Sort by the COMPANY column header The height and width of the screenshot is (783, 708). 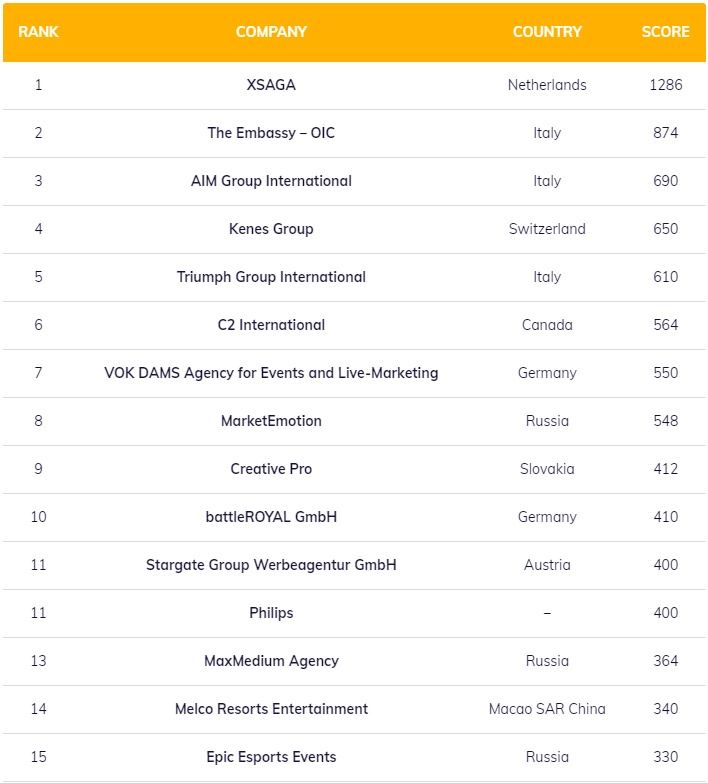pyautogui.click(x=271, y=32)
